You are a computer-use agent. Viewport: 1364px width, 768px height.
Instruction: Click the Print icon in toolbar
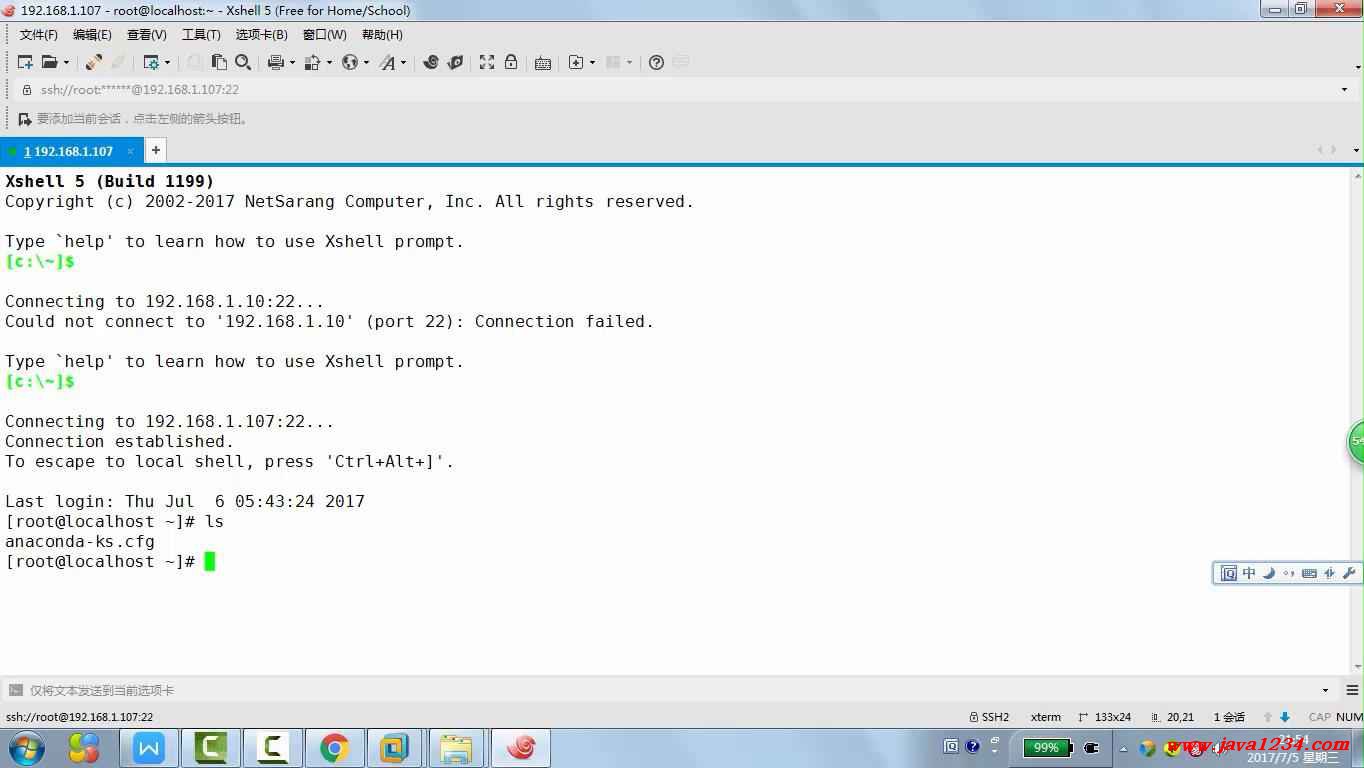click(276, 62)
